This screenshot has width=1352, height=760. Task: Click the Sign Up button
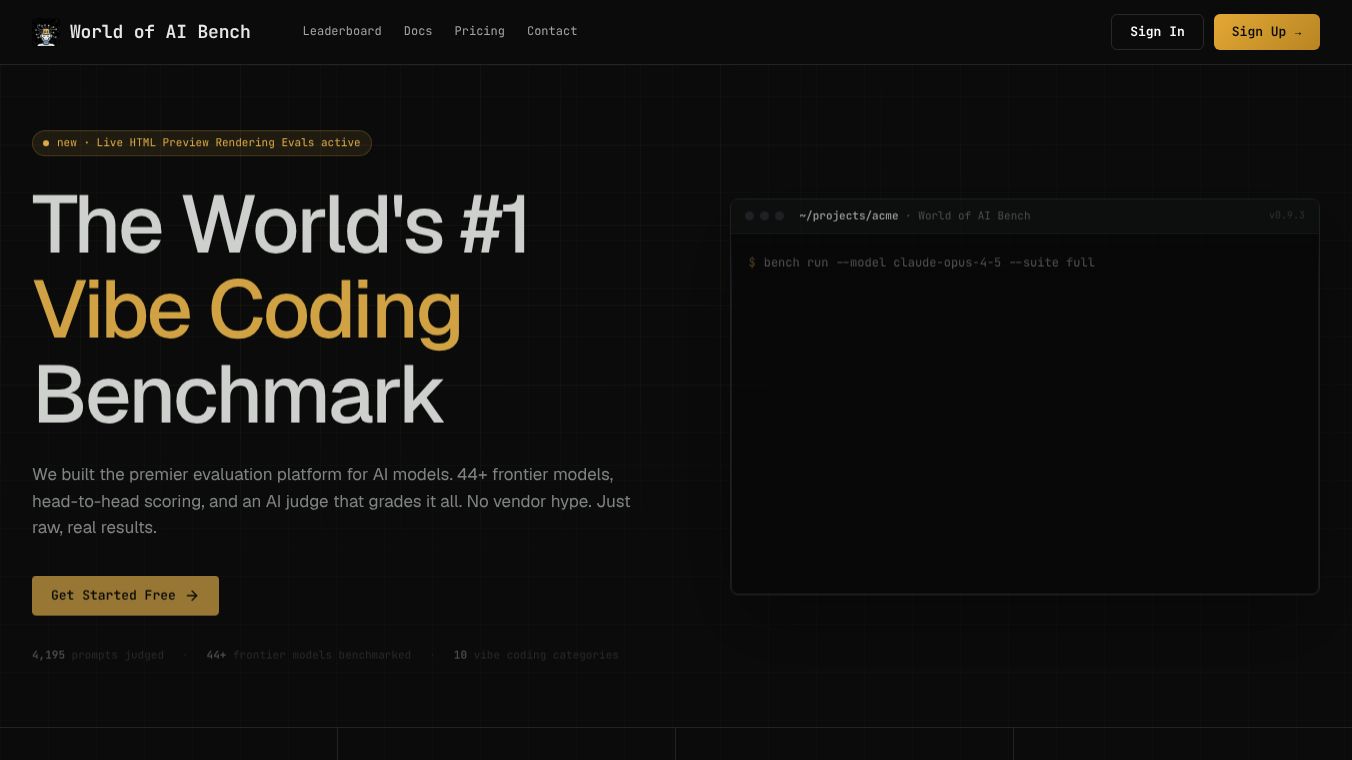tap(1267, 32)
